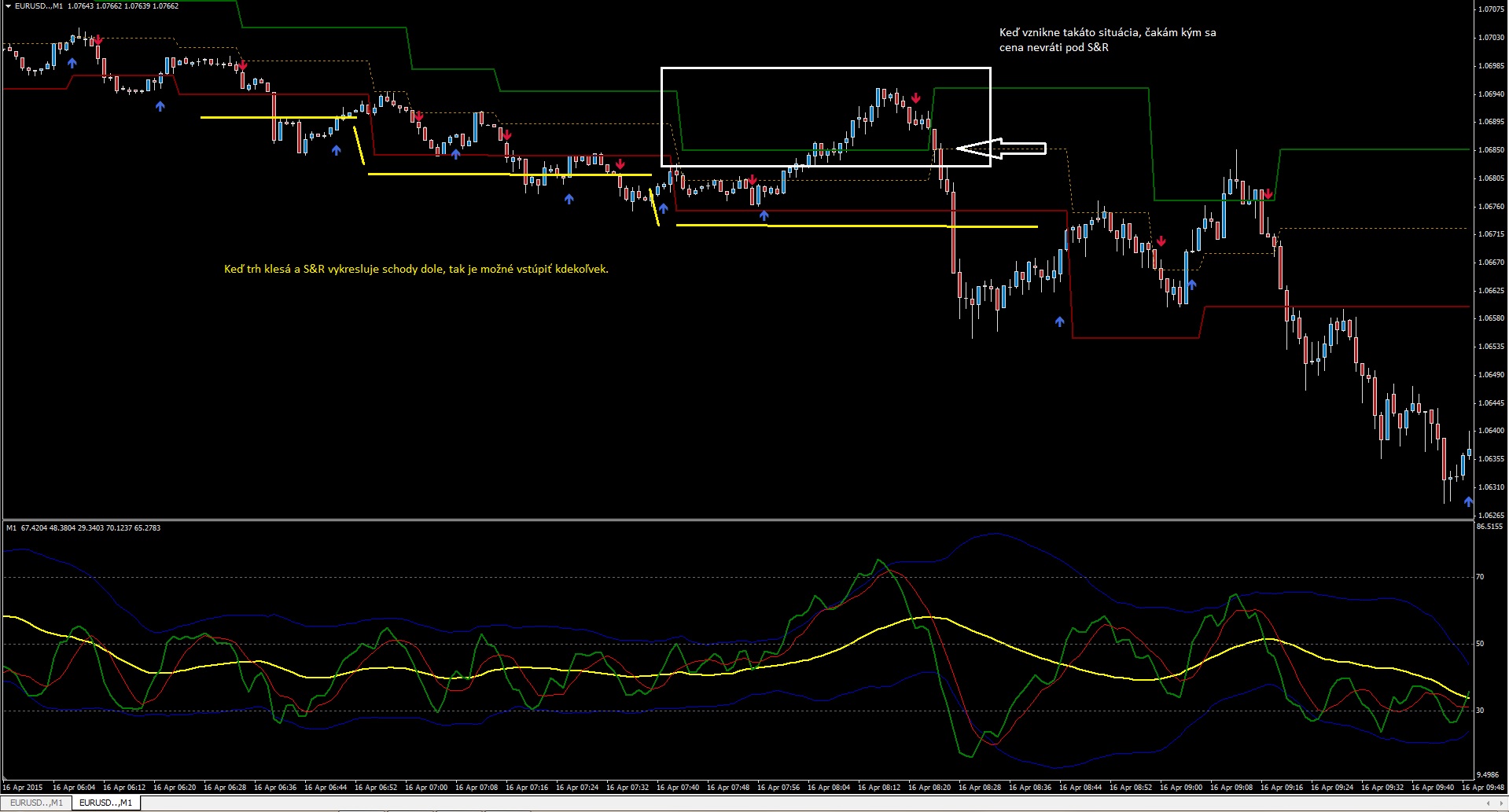Image resolution: width=1509 pixels, height=812 pixels.
Task: Open the chart menu triangle beside EURUSD..,M1 title
Action: tap(9, 6)
